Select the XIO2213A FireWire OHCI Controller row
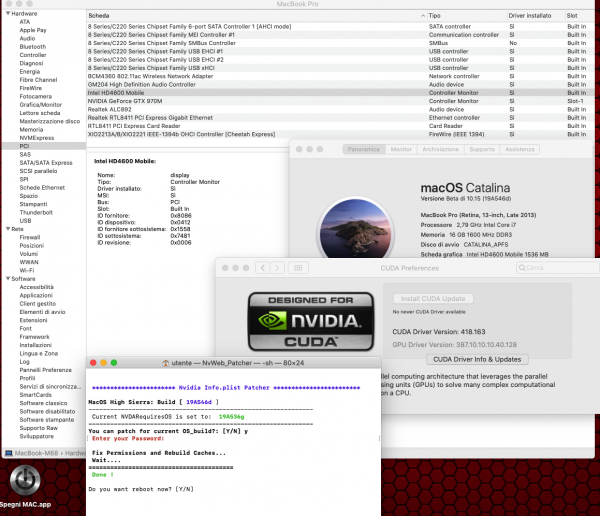The height and width of the screenshot is (516, 600). point(340,134)
